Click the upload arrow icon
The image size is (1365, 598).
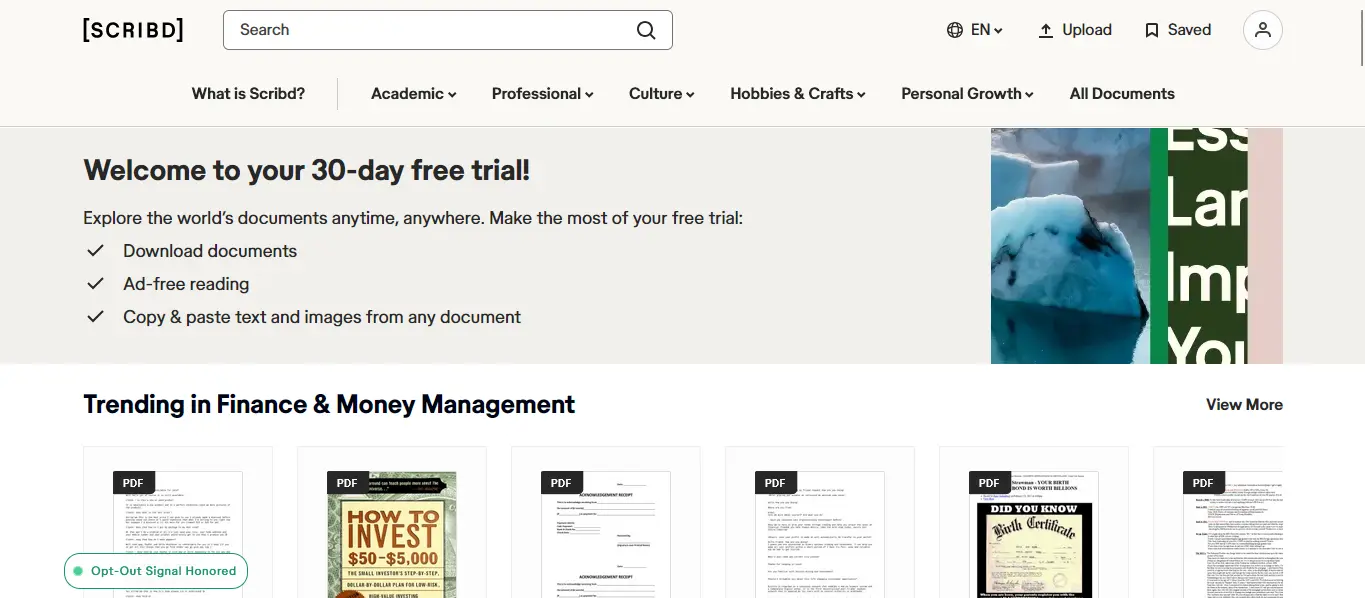1046,30
